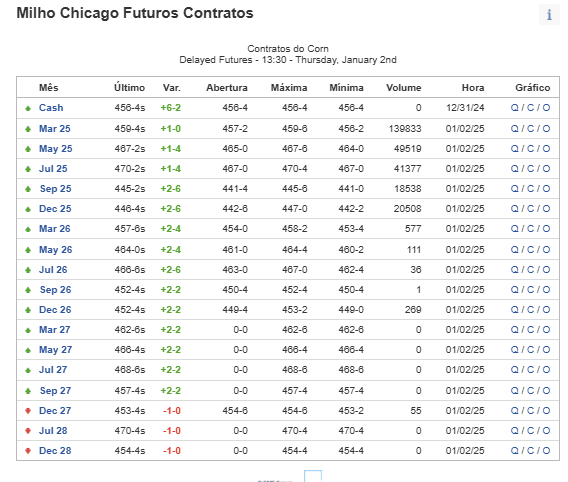Open the Cash contract link

click(51, 108)
